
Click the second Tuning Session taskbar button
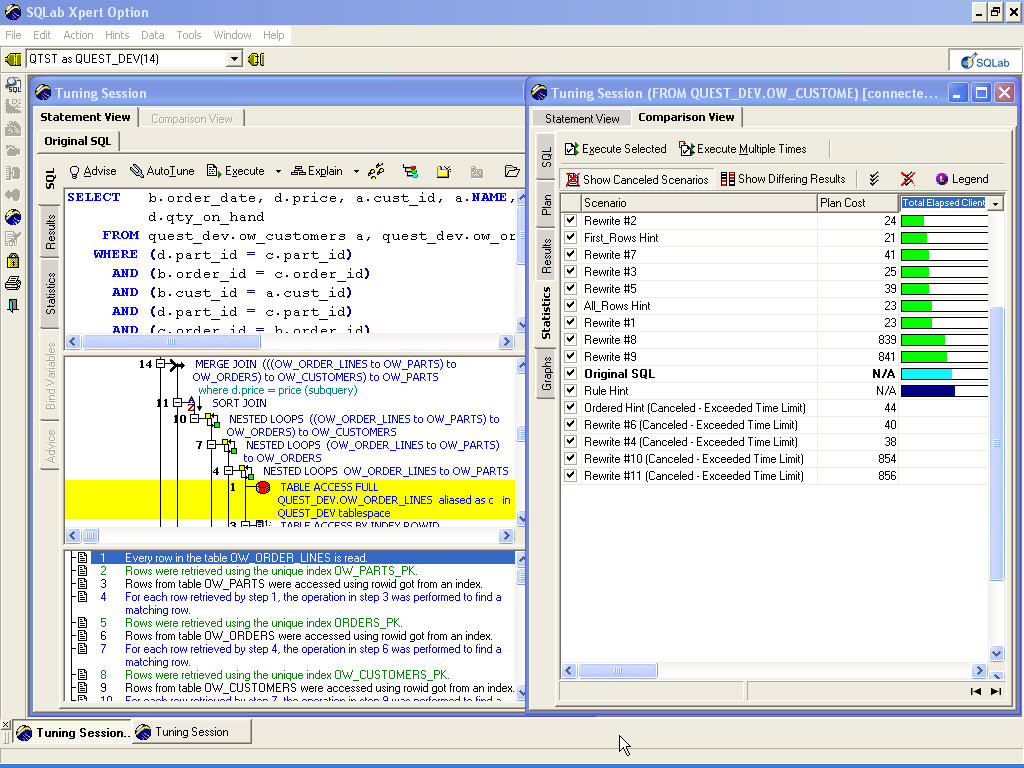pos(192,732)
